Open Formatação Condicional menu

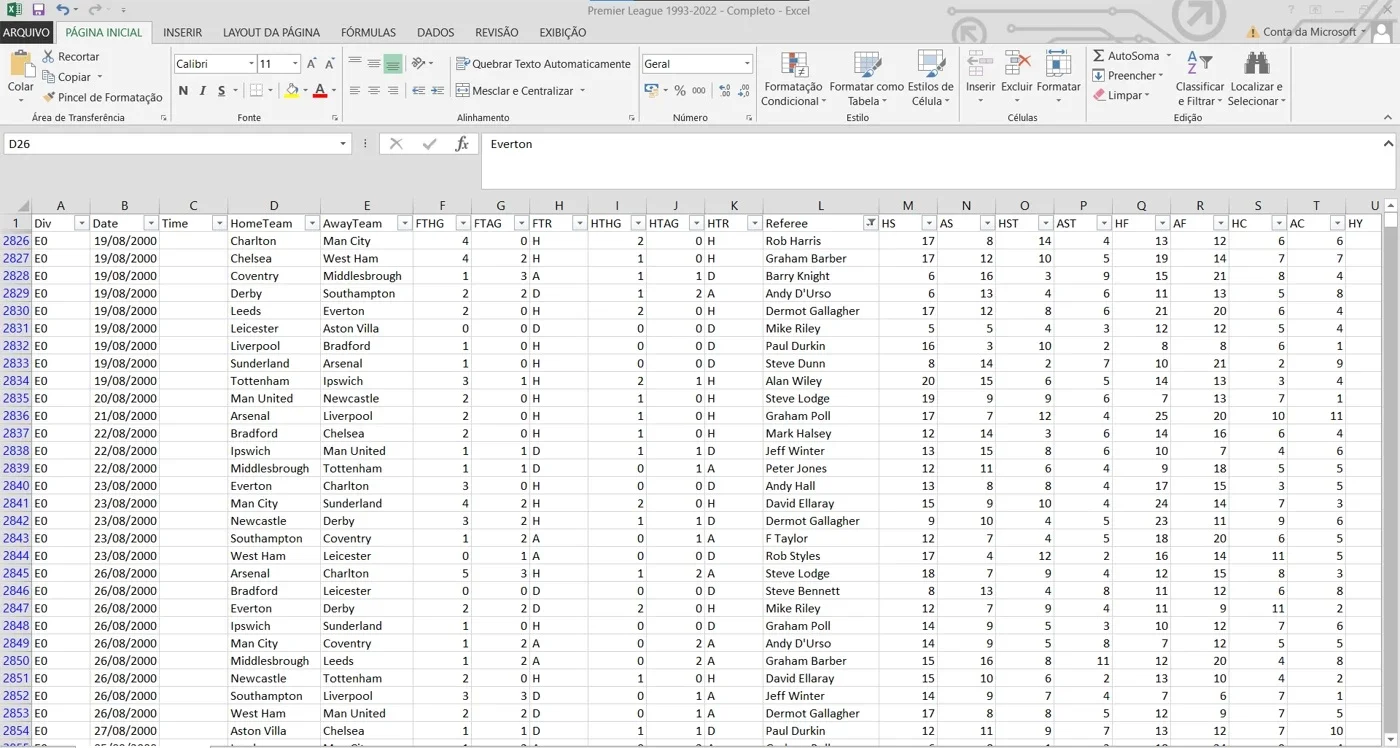[x=794, y=80]
